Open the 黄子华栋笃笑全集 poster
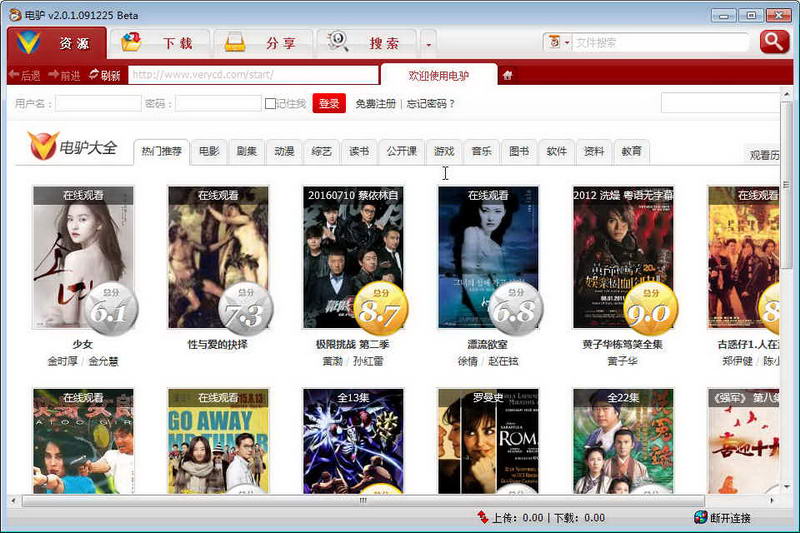 (623, 257)
